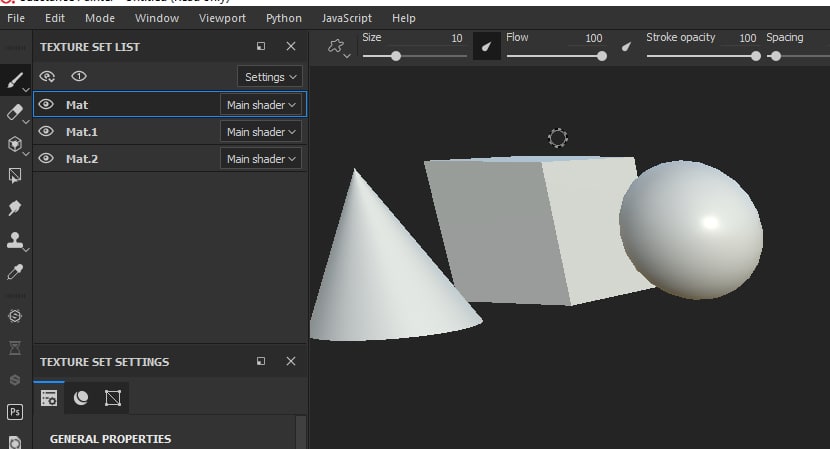Click the hourglass baking icon
Screen dimensions: 830x449
click(x=15, y=348)
